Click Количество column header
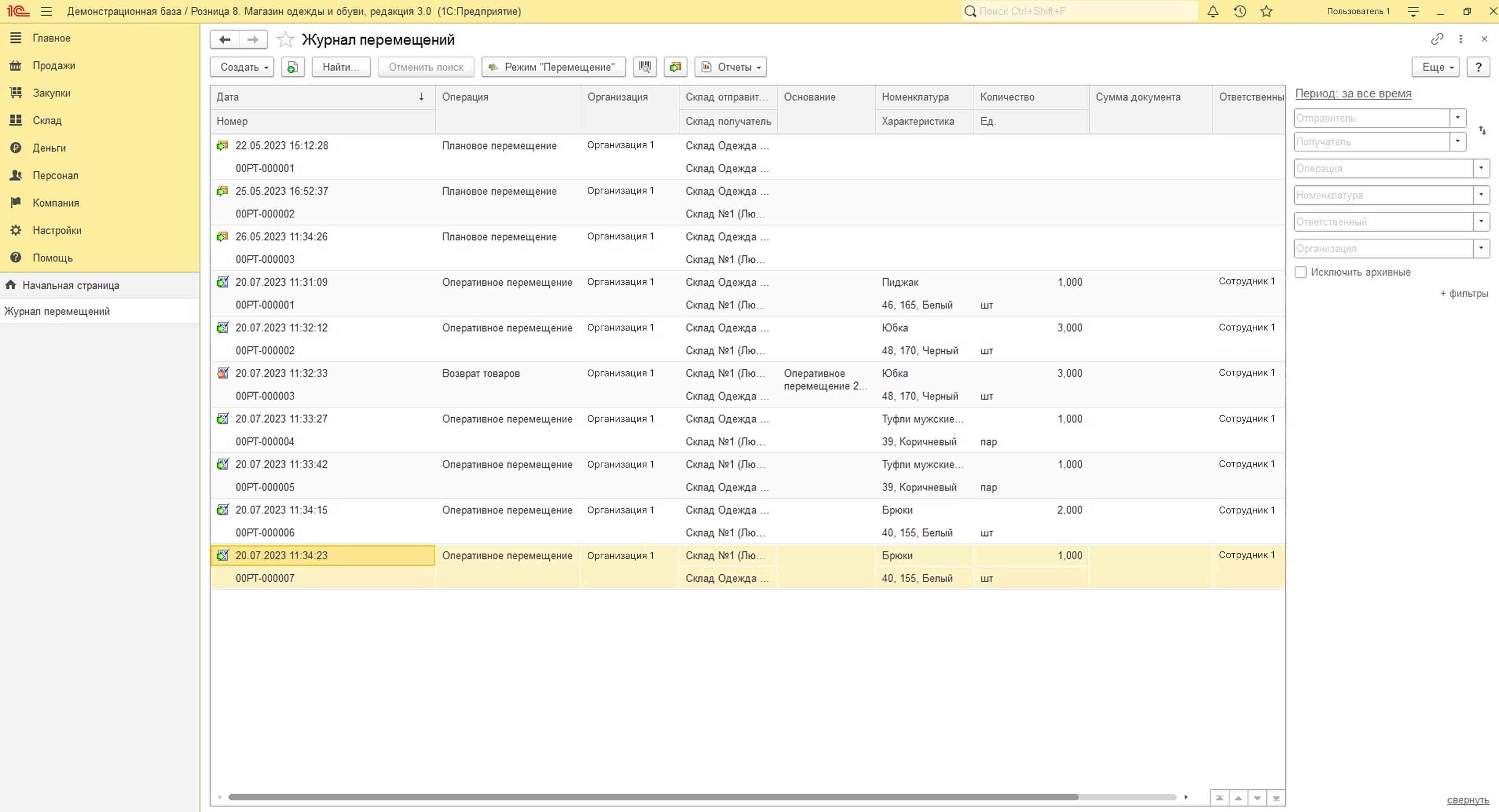This screenshot has width=1499, height=812. tap(1031, 97)
